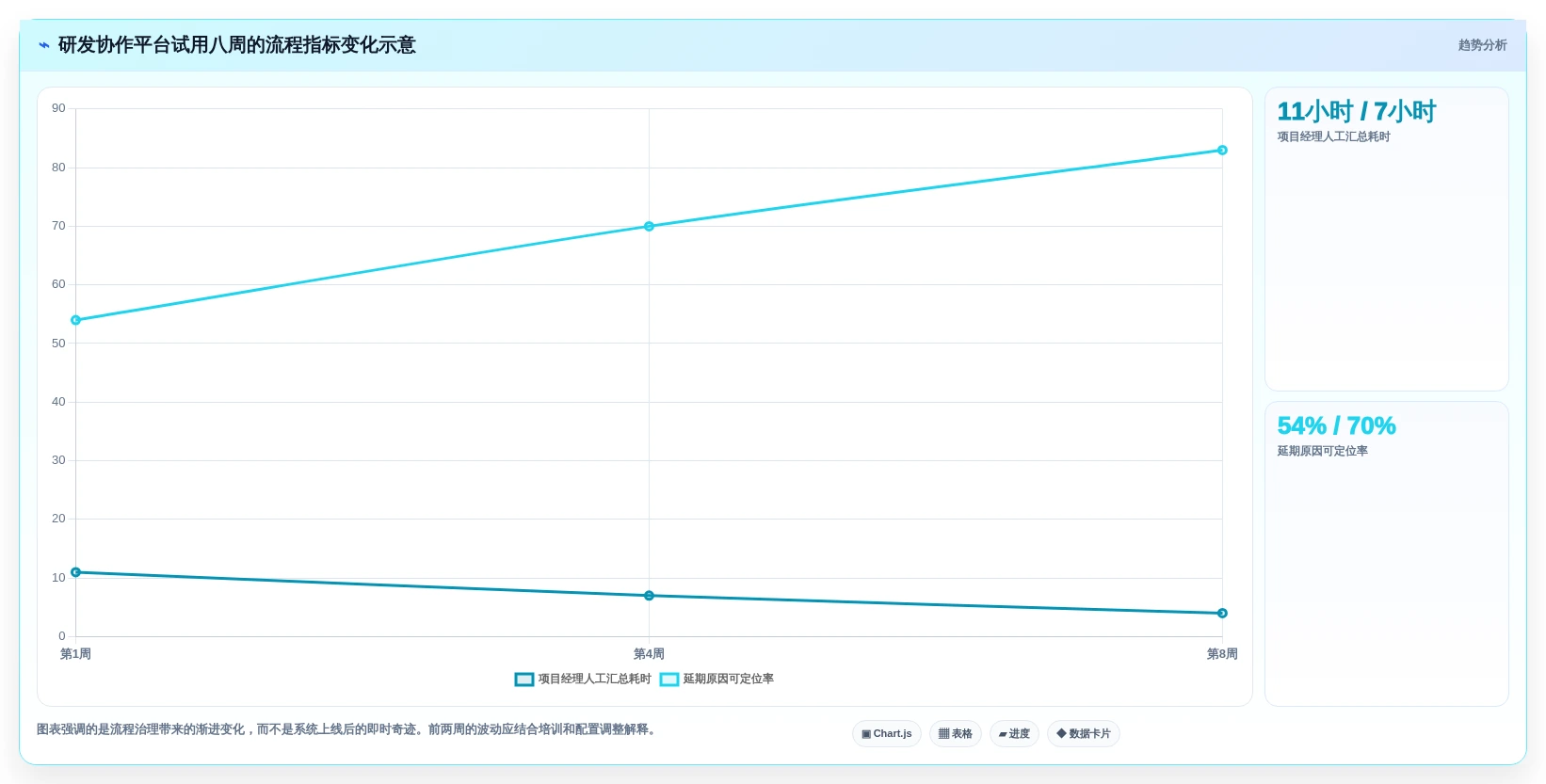
Task: Select the 数据卡片 tag chip
Action: [x=1084, y=734]
